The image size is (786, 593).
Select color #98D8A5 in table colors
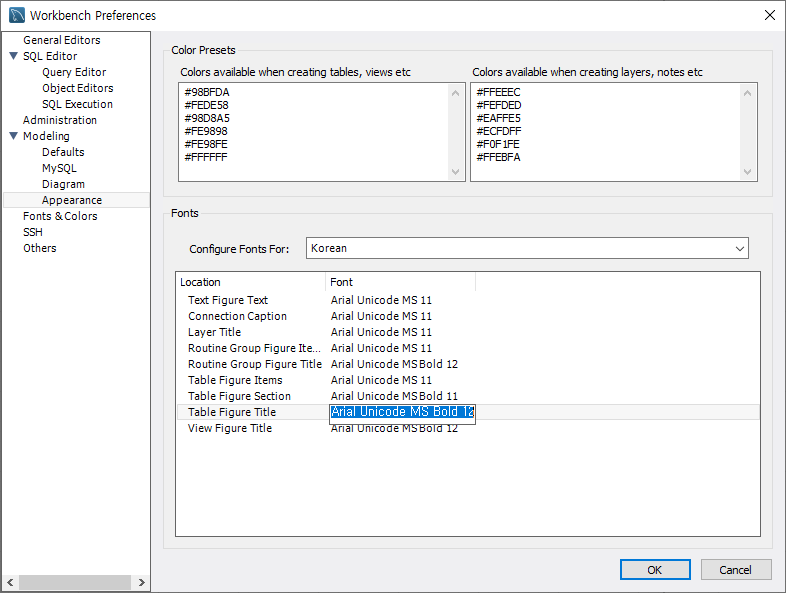(x=207, y=119)
